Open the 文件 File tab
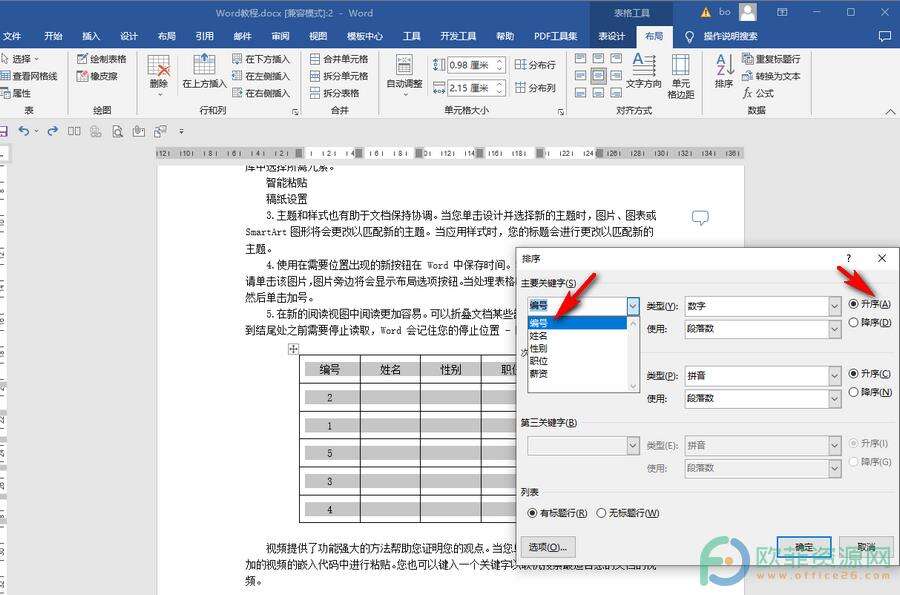Viewport: 900px width, 595px height. 12,36
